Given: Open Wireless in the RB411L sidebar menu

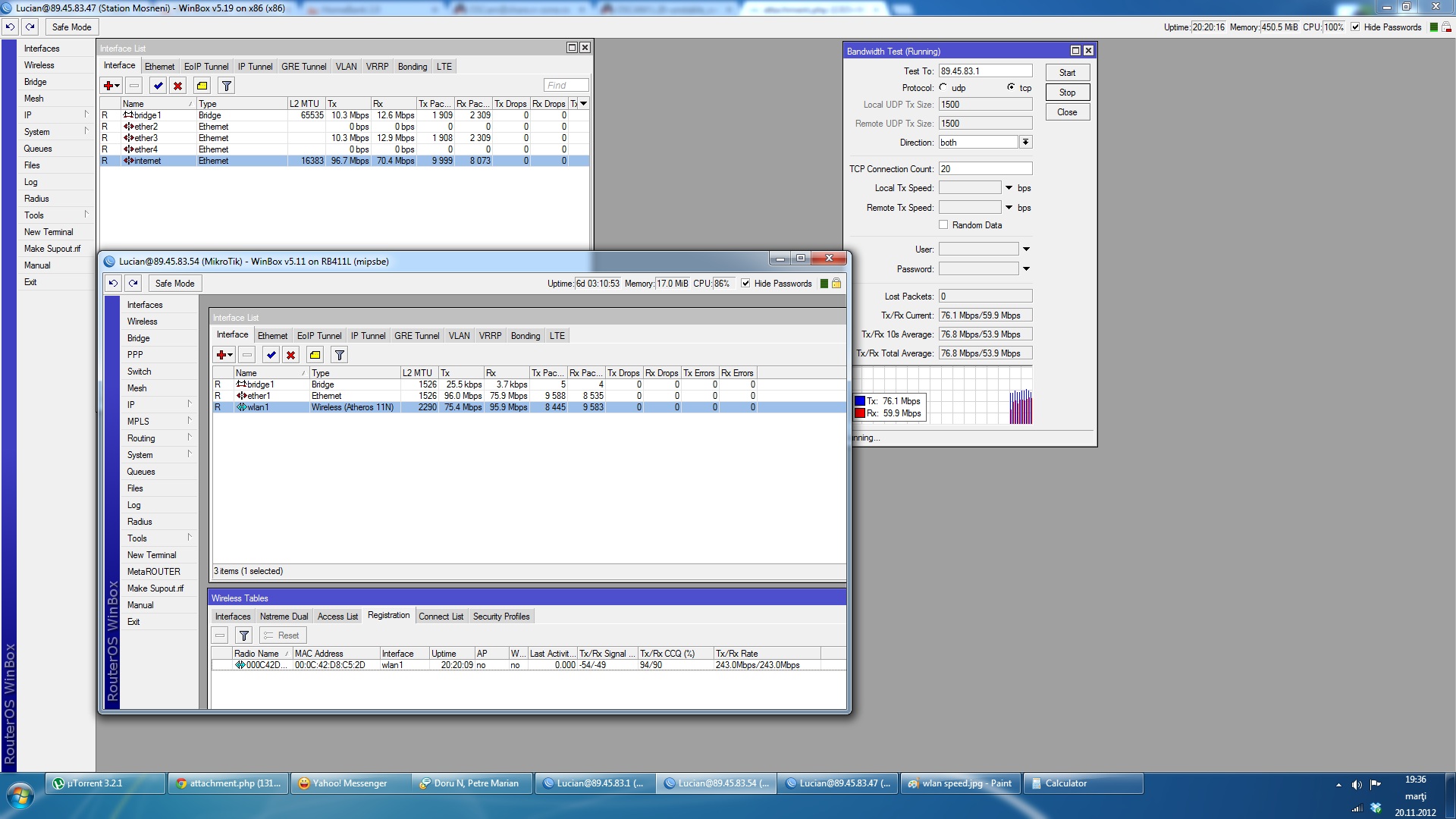Looking at the screenshot, I should click(x=143, y=322).
